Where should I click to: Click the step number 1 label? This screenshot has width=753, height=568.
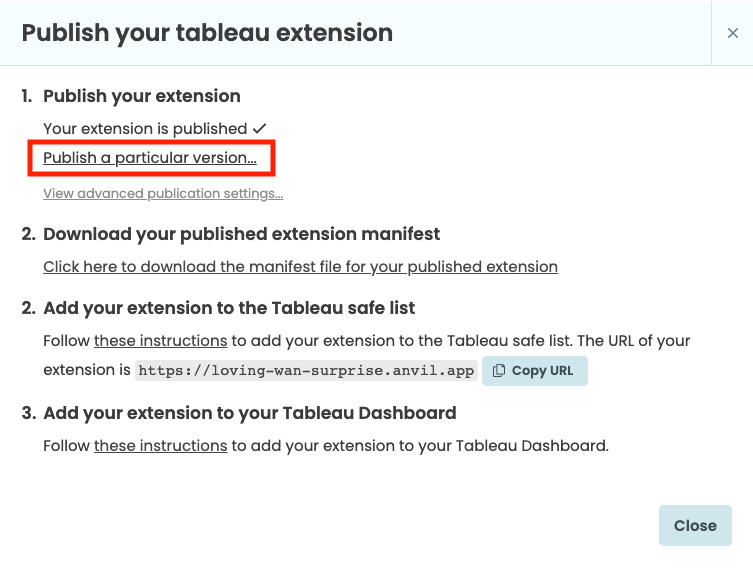27,96
